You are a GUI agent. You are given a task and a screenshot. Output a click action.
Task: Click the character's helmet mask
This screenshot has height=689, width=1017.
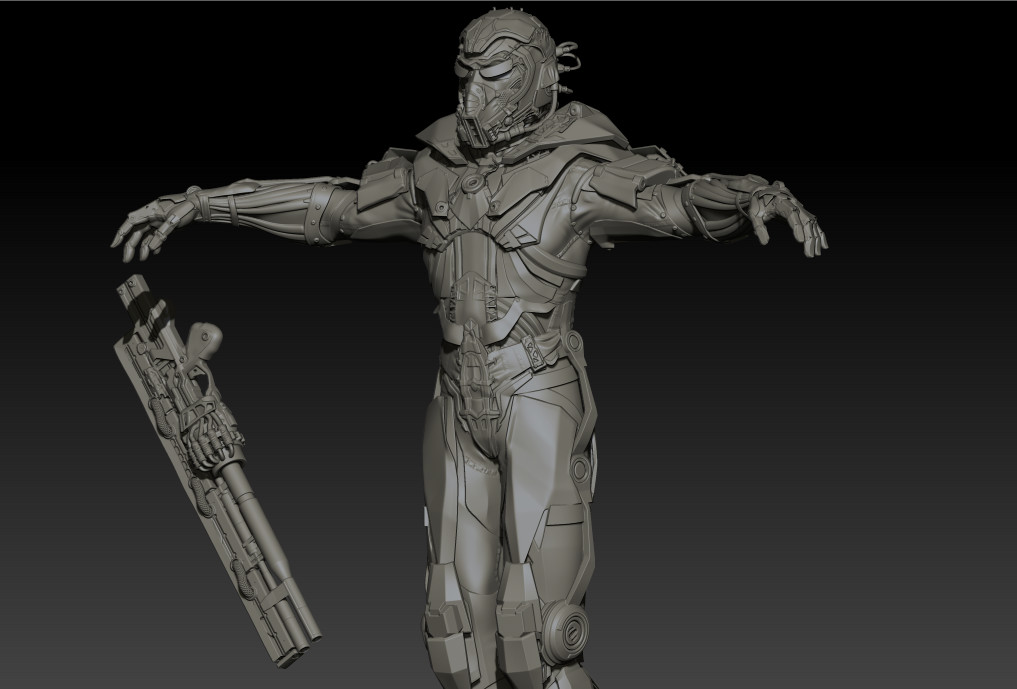tap(509, 78)
